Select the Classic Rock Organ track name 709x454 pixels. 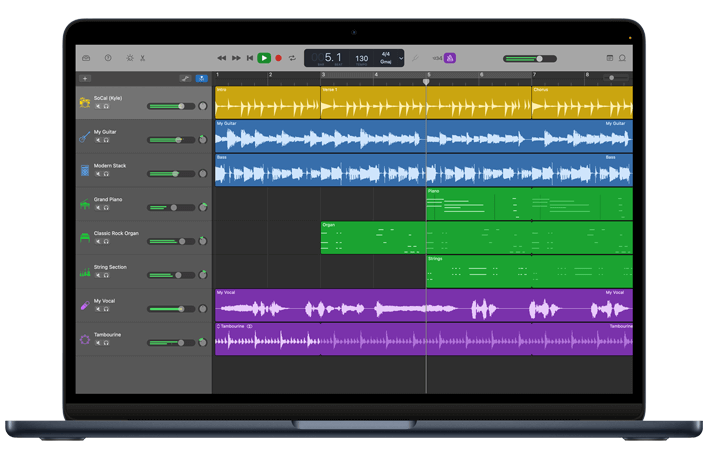[x=116, y=233]
